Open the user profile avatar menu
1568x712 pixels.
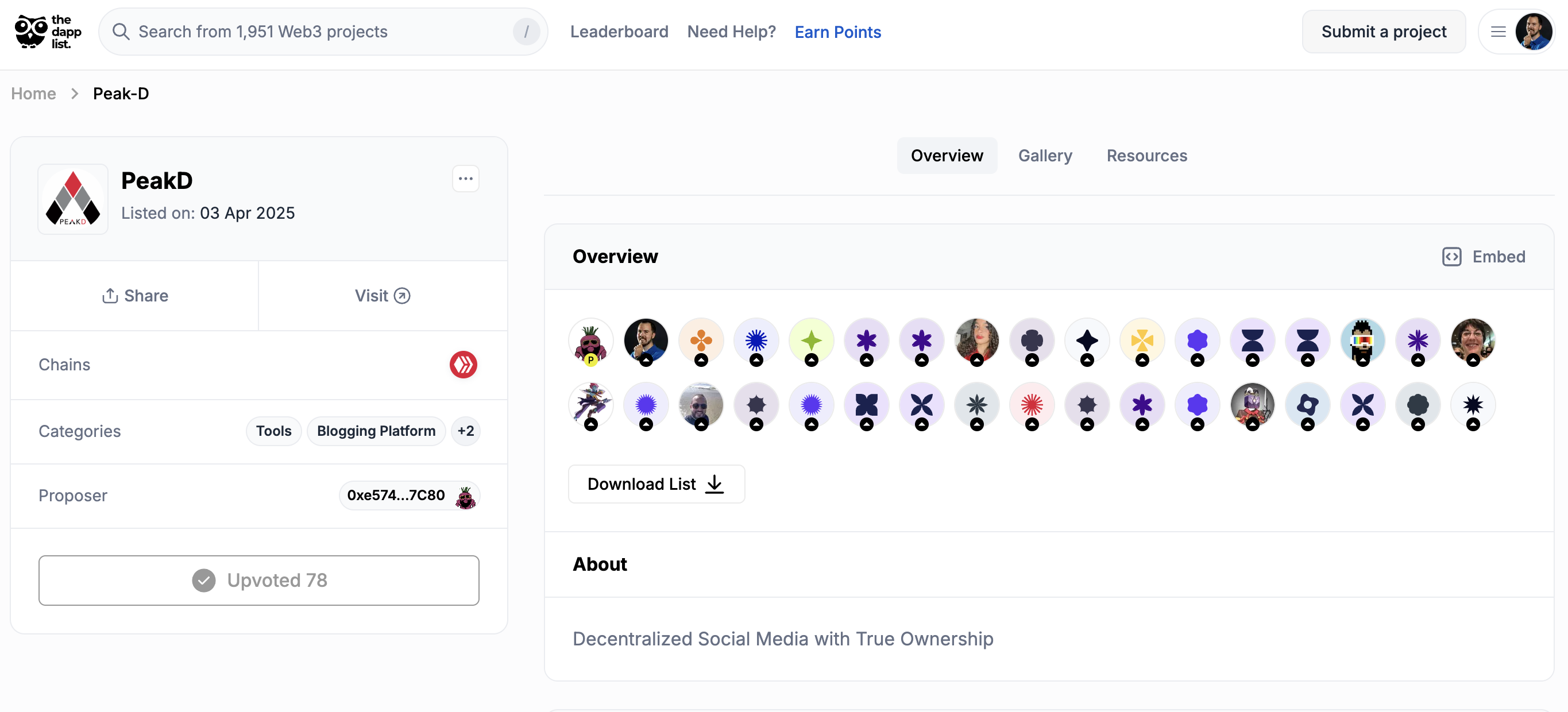[x=1534, y=32]
